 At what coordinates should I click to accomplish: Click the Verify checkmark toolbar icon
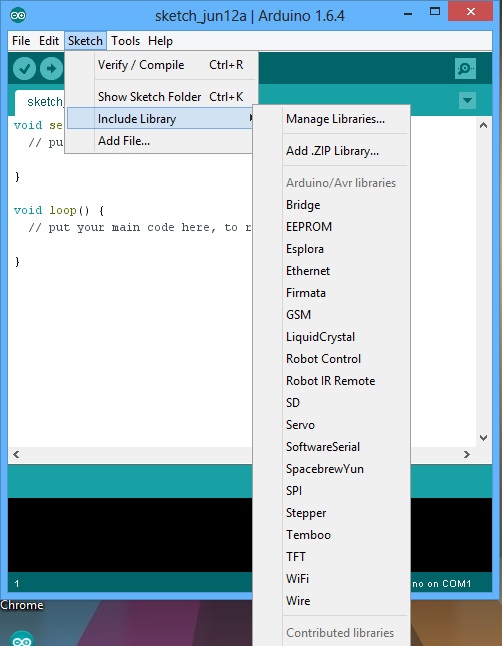tap(24, 68)
